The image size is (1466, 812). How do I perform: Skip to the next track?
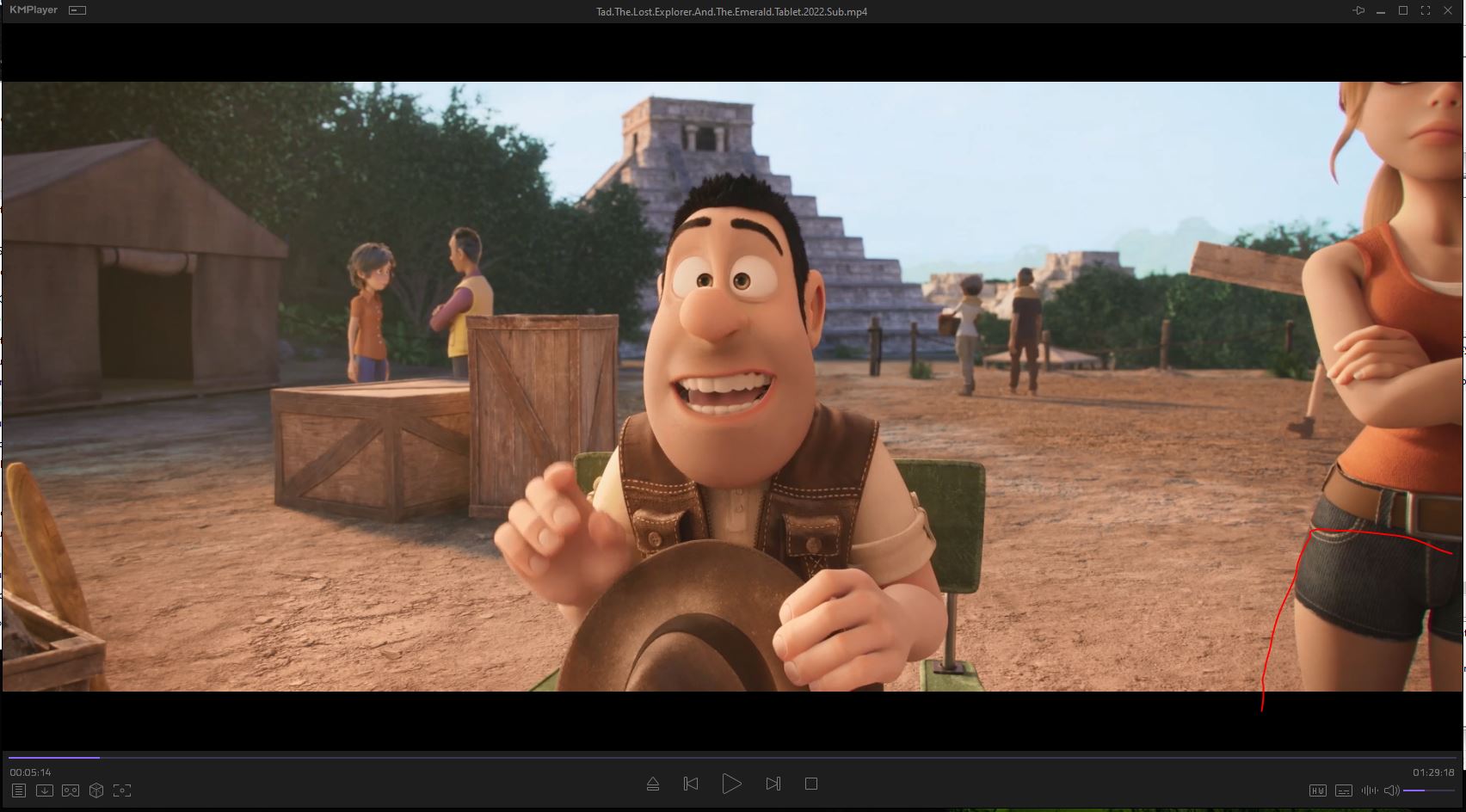tap(773, 784)
